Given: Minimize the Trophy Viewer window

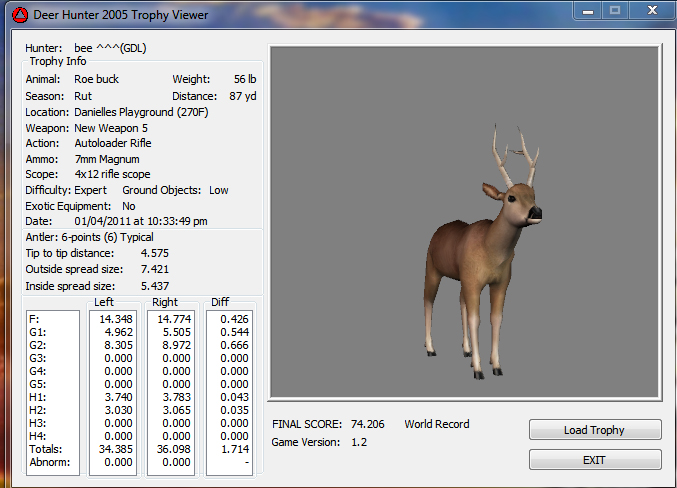Looking at the screenshot, I should tap(586, 10).
